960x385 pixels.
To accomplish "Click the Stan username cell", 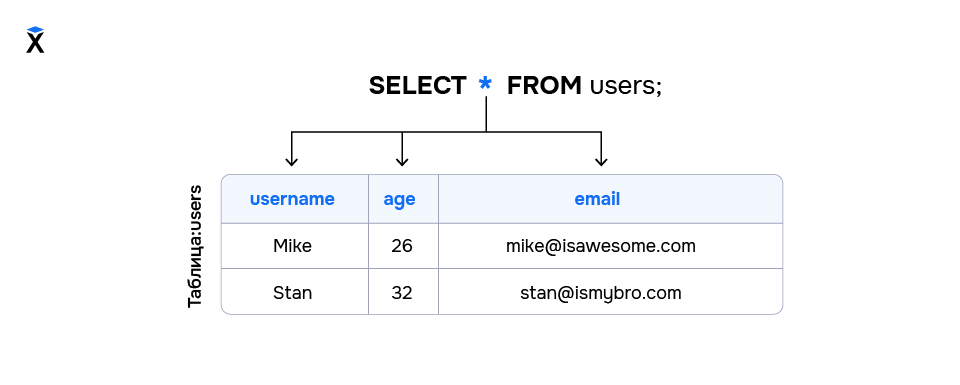I will pyautogui.click(x=294, y=292).
